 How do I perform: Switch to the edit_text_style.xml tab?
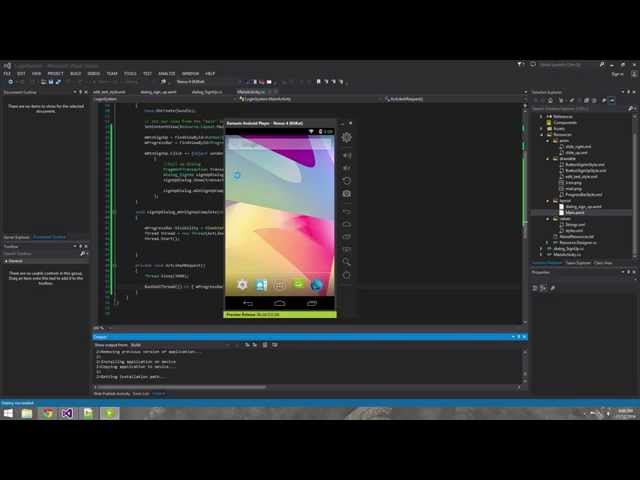pos(109,92)
